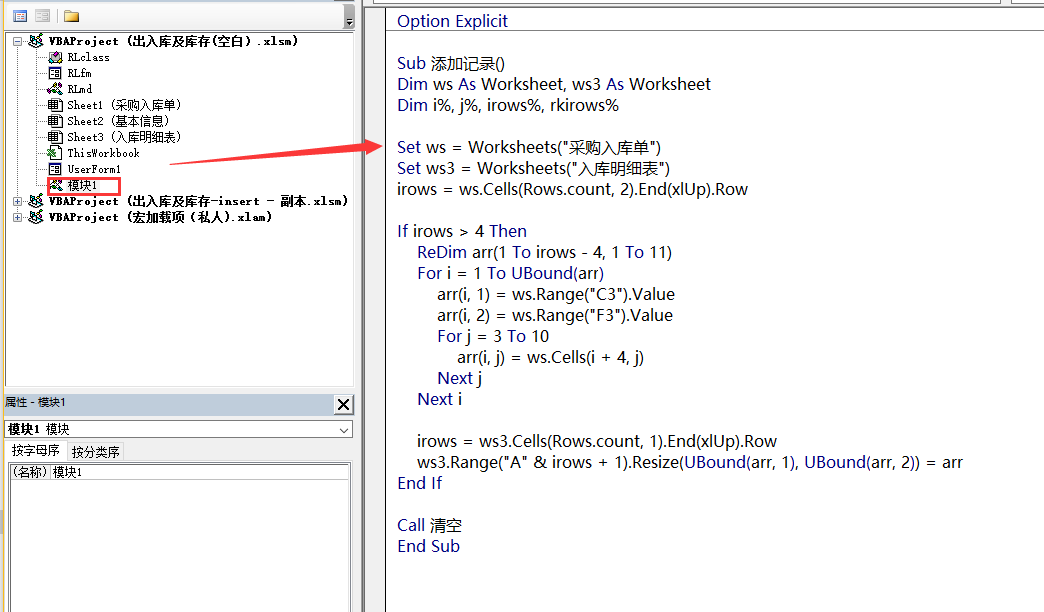
Task: Click the Dim i%, j%, irows% line
Action: click(507, 105)
